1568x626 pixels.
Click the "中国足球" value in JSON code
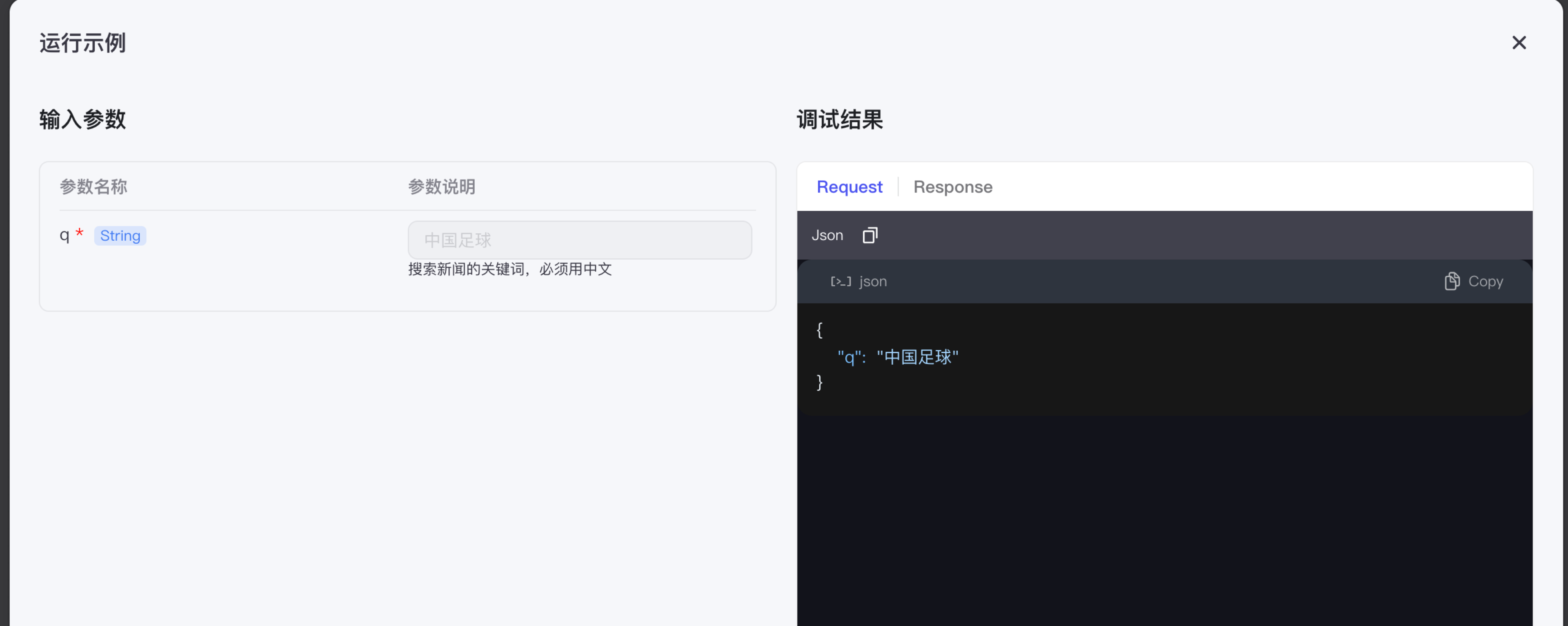917,357
